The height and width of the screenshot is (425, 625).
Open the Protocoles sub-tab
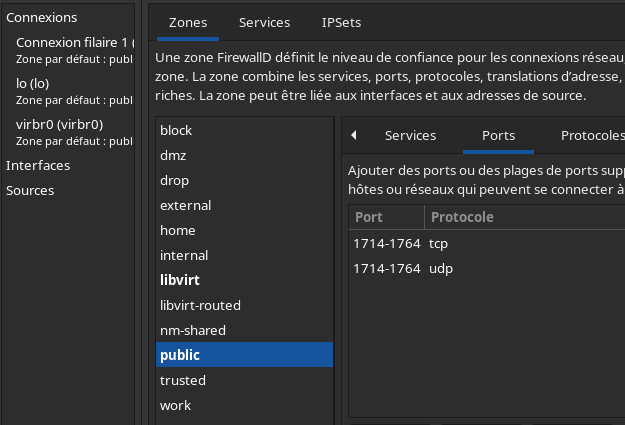tap(590, 135)
